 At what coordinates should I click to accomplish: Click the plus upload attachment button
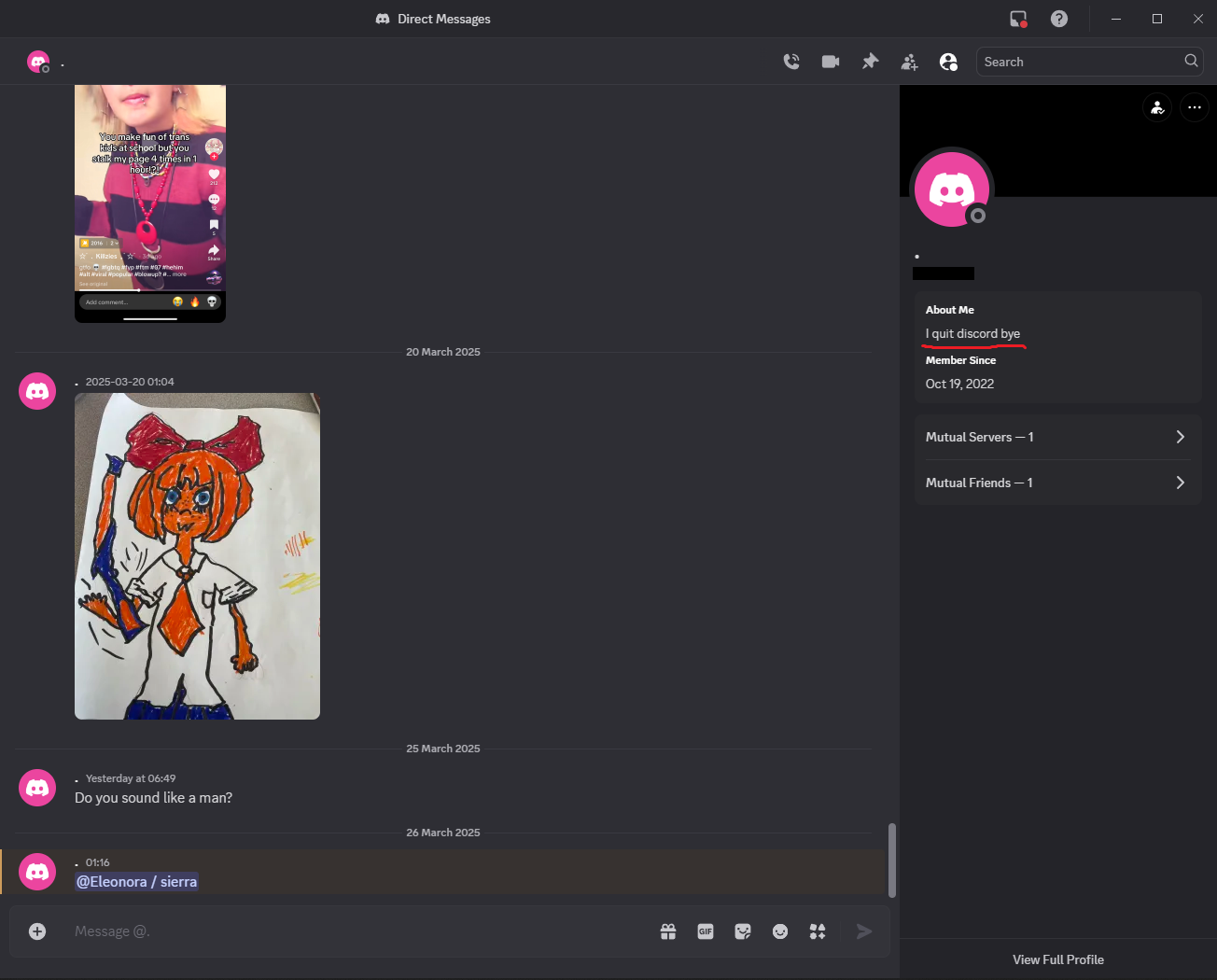[37, 931]
